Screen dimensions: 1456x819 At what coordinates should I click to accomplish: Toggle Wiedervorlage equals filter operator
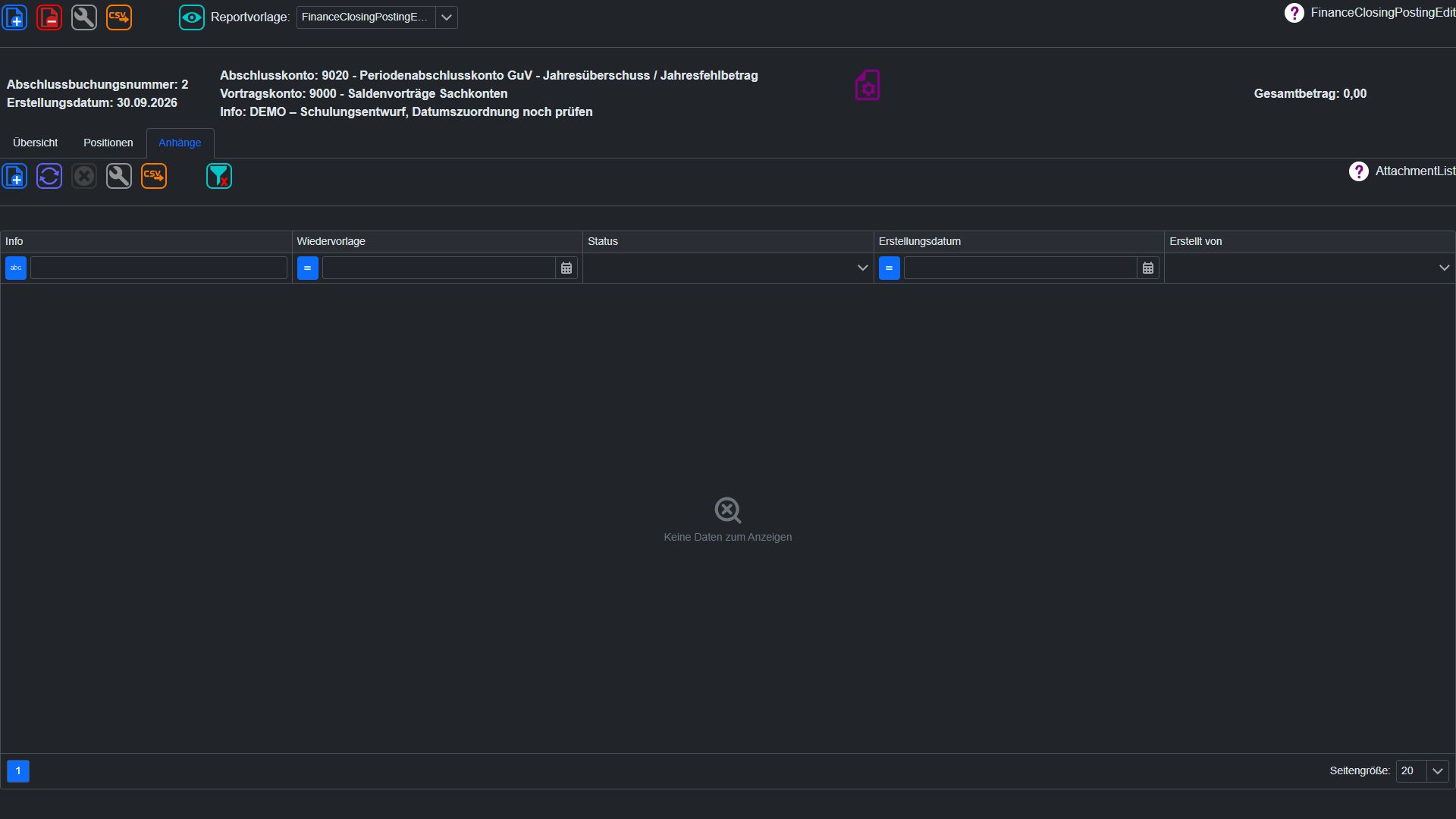pos(308,268)
